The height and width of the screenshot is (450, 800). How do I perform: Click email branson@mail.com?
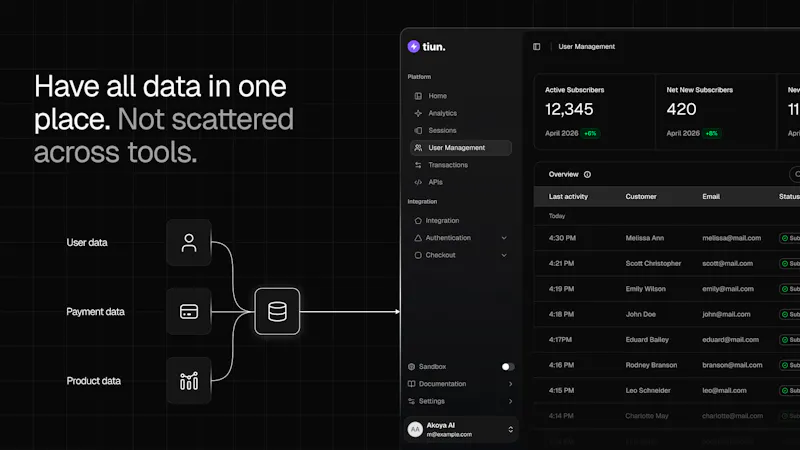click(732, 365)
